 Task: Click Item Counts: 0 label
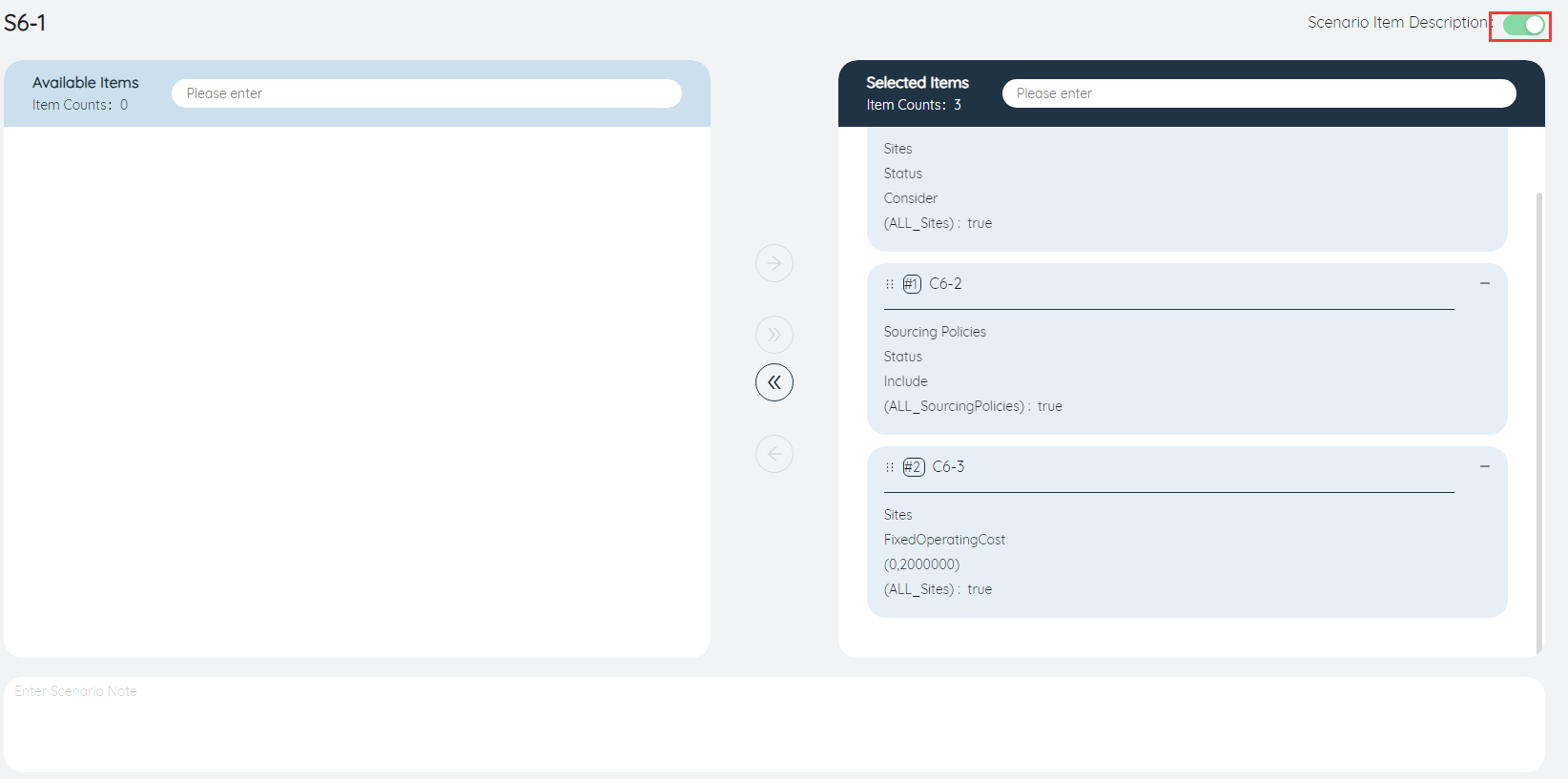tap(80, 105)
